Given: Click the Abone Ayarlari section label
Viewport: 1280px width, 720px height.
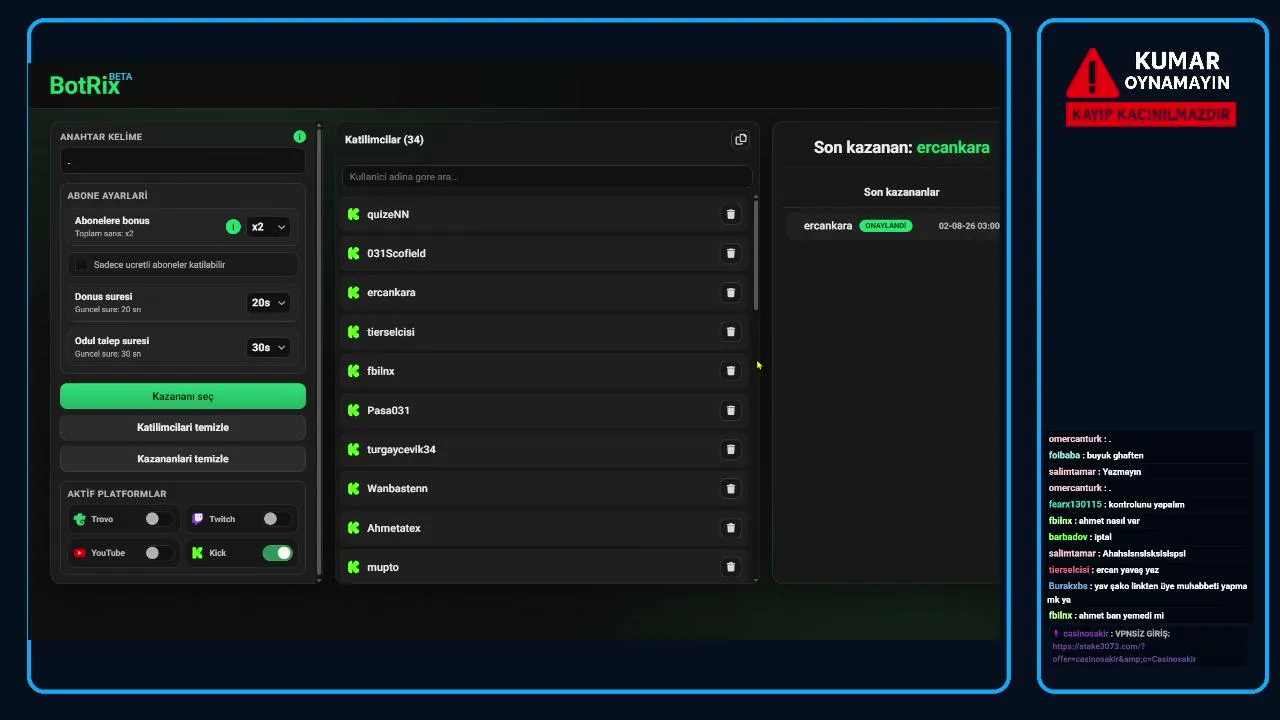Looking at the screenshot, I should pyautogui.click(x=107, y=196).
